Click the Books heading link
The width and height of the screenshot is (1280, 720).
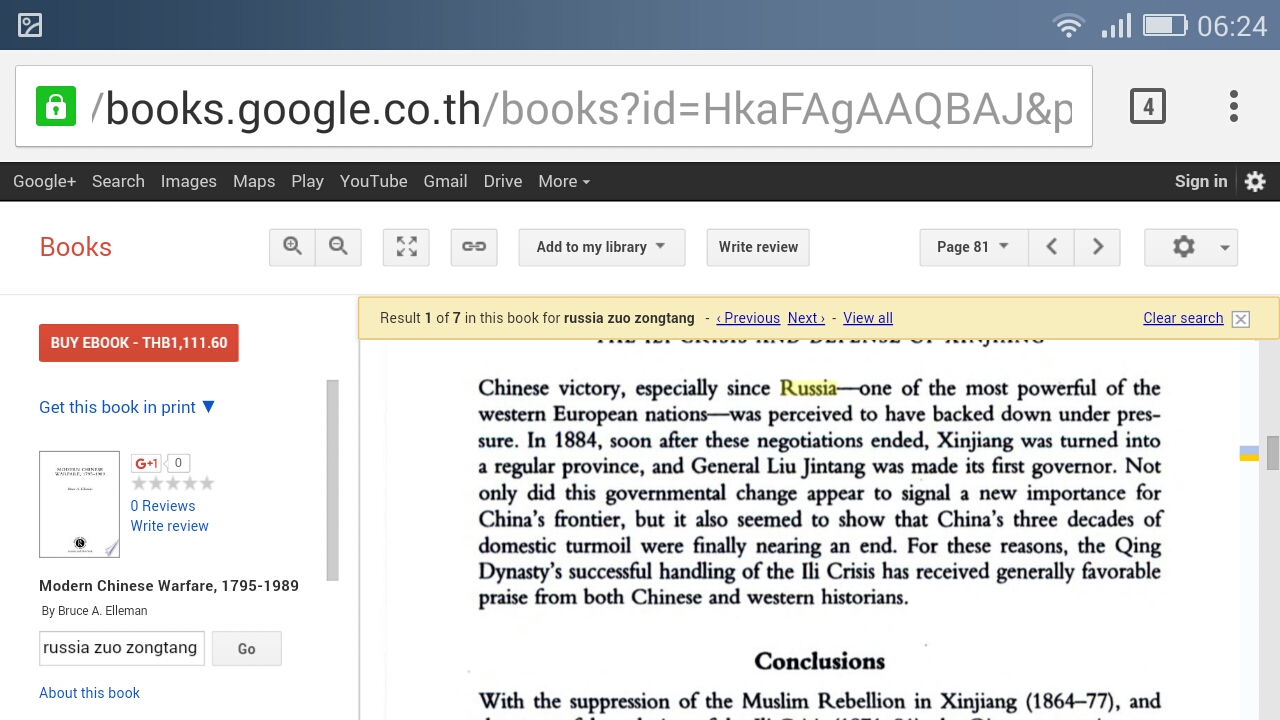(x=76, y=247)
